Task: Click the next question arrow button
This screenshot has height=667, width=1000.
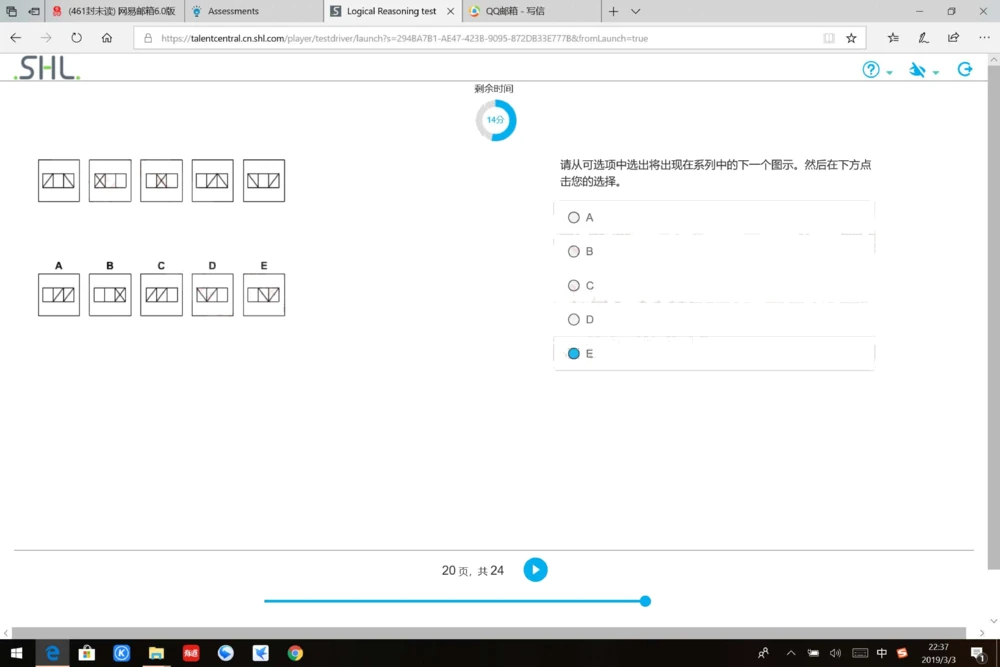Action: 536,569
